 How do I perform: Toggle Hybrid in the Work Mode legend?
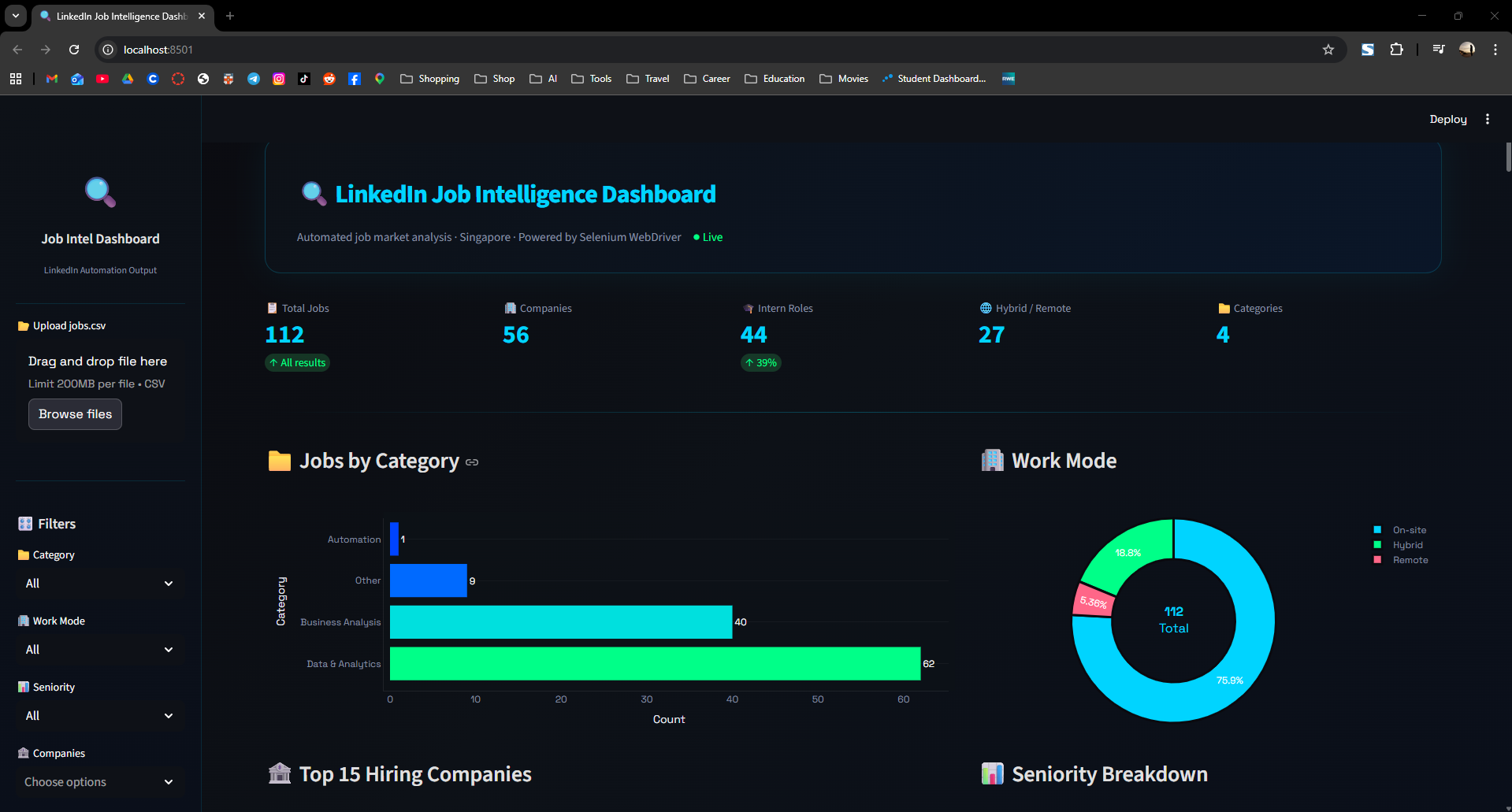[1399, 545]
